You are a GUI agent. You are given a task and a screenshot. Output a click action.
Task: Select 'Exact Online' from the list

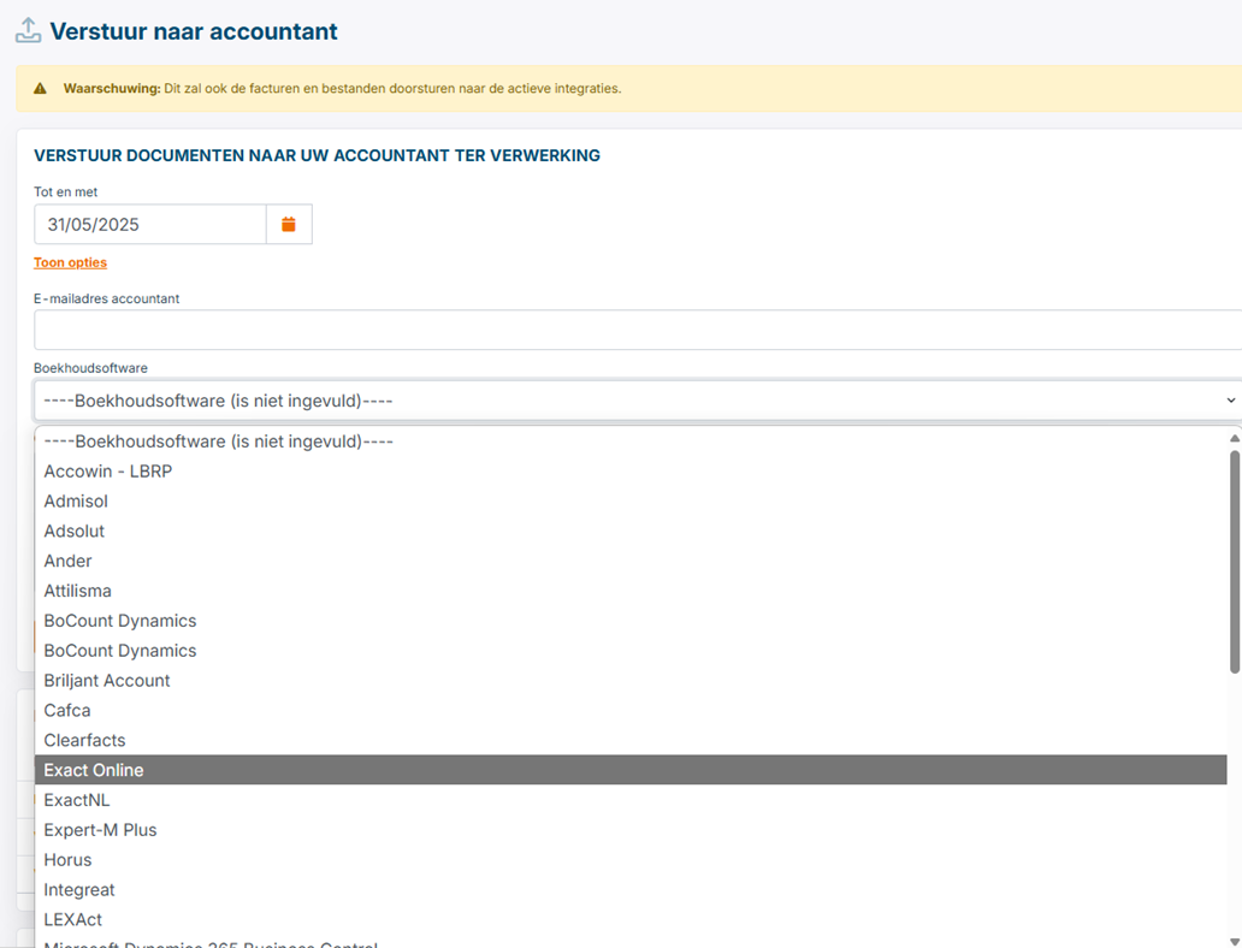tap(94, 770)
